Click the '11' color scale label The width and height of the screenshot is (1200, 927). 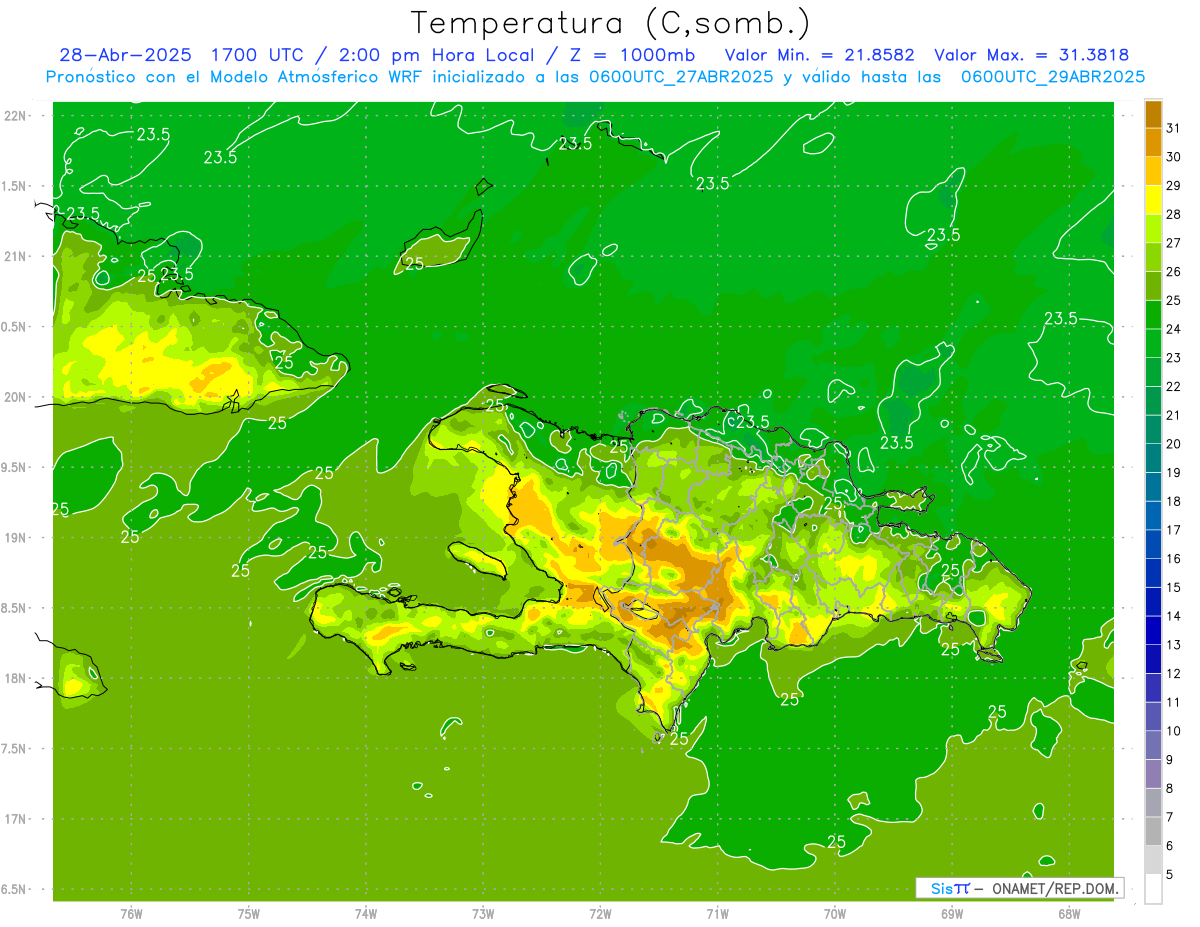coord(1174,703)
